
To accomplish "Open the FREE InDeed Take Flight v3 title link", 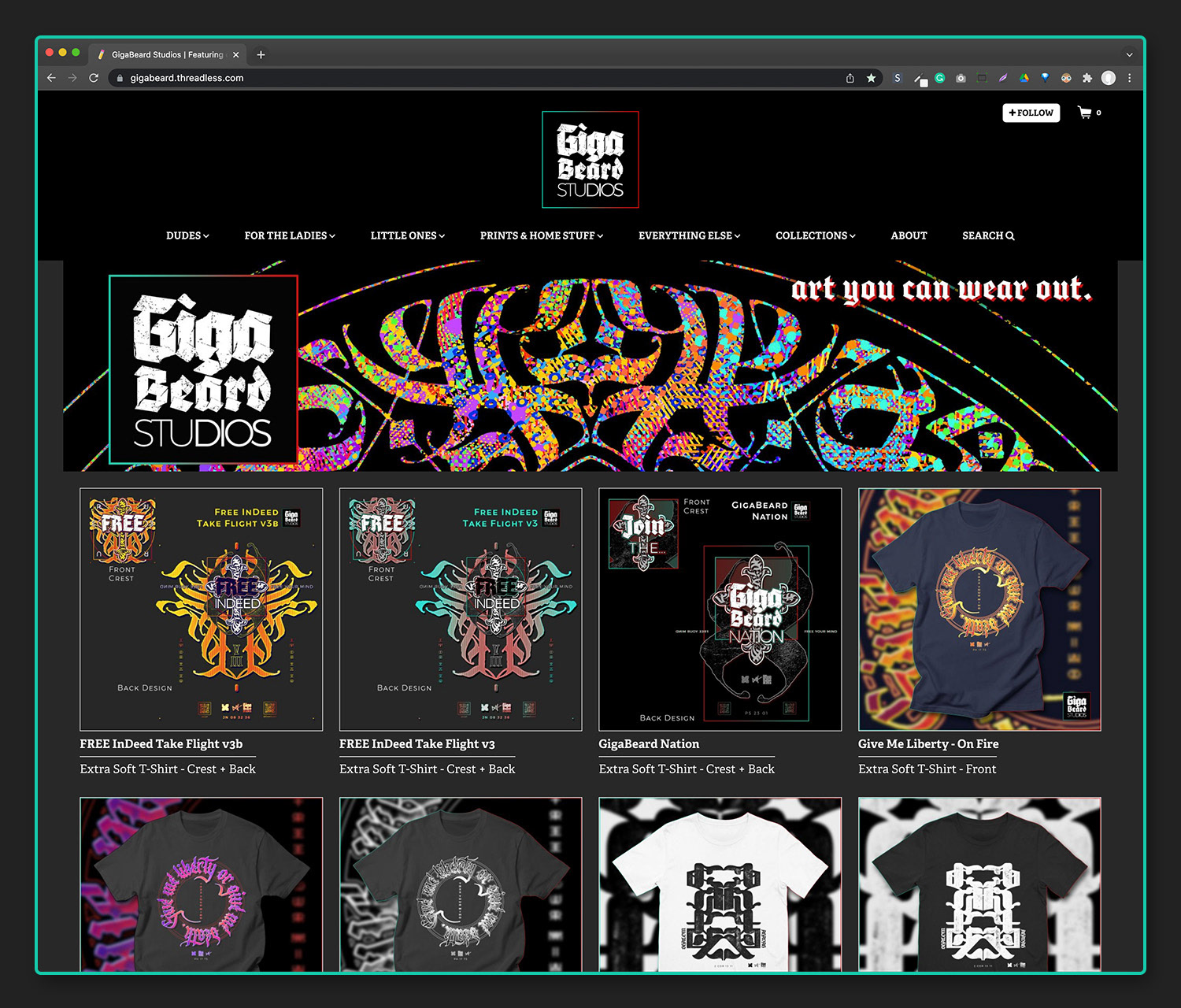I will click(417, 744).
